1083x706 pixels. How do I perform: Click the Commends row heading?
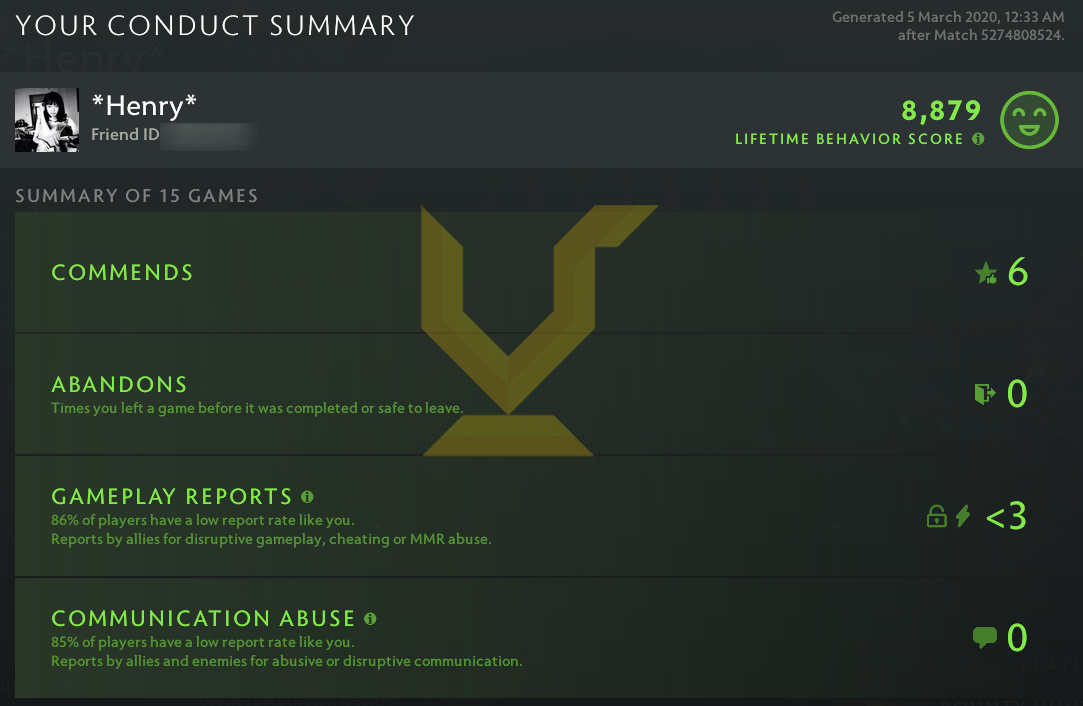[122, 273]
